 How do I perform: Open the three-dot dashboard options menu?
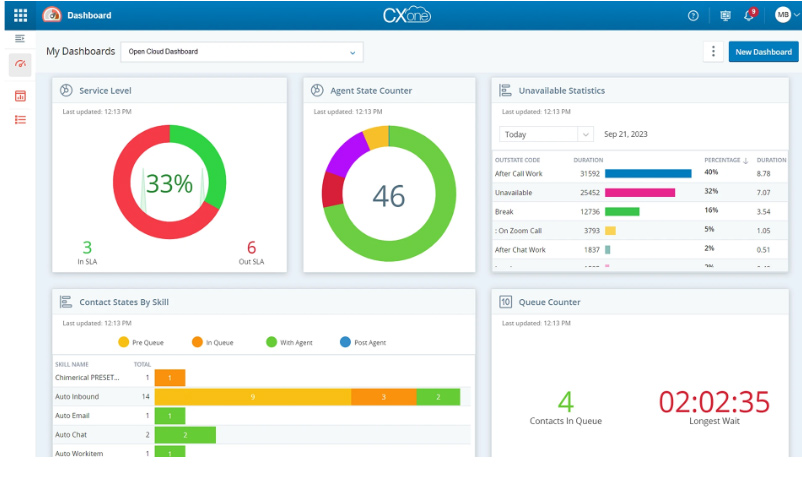[714, 51]
